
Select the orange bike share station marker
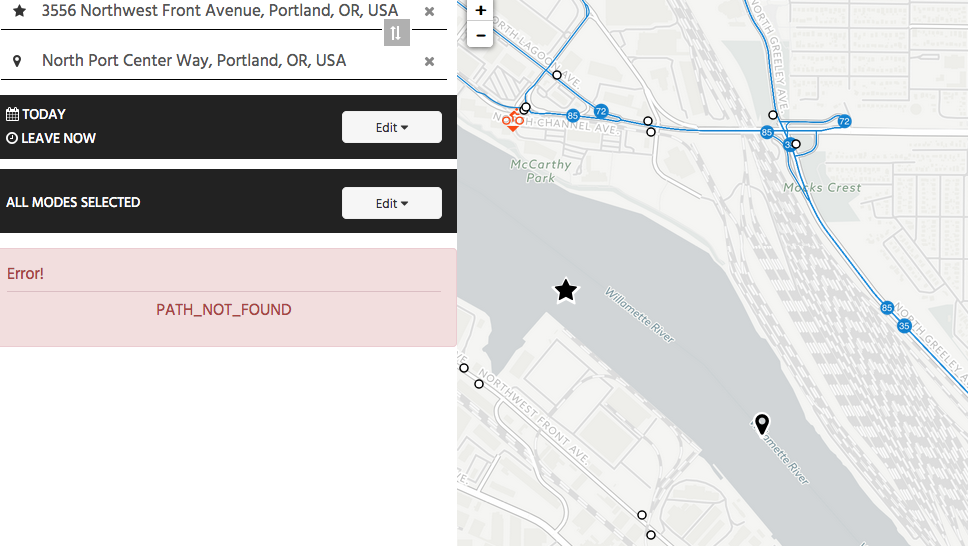pos(512,119)
